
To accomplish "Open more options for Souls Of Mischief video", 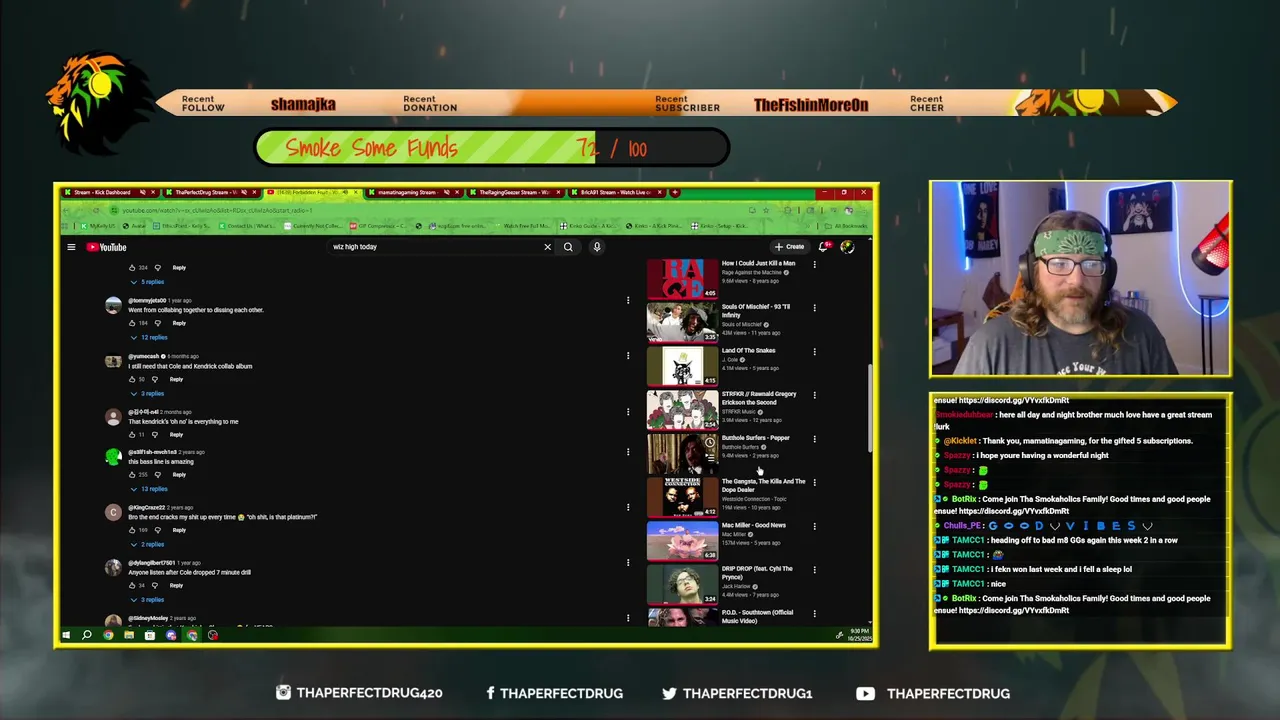I will point(814,308).
